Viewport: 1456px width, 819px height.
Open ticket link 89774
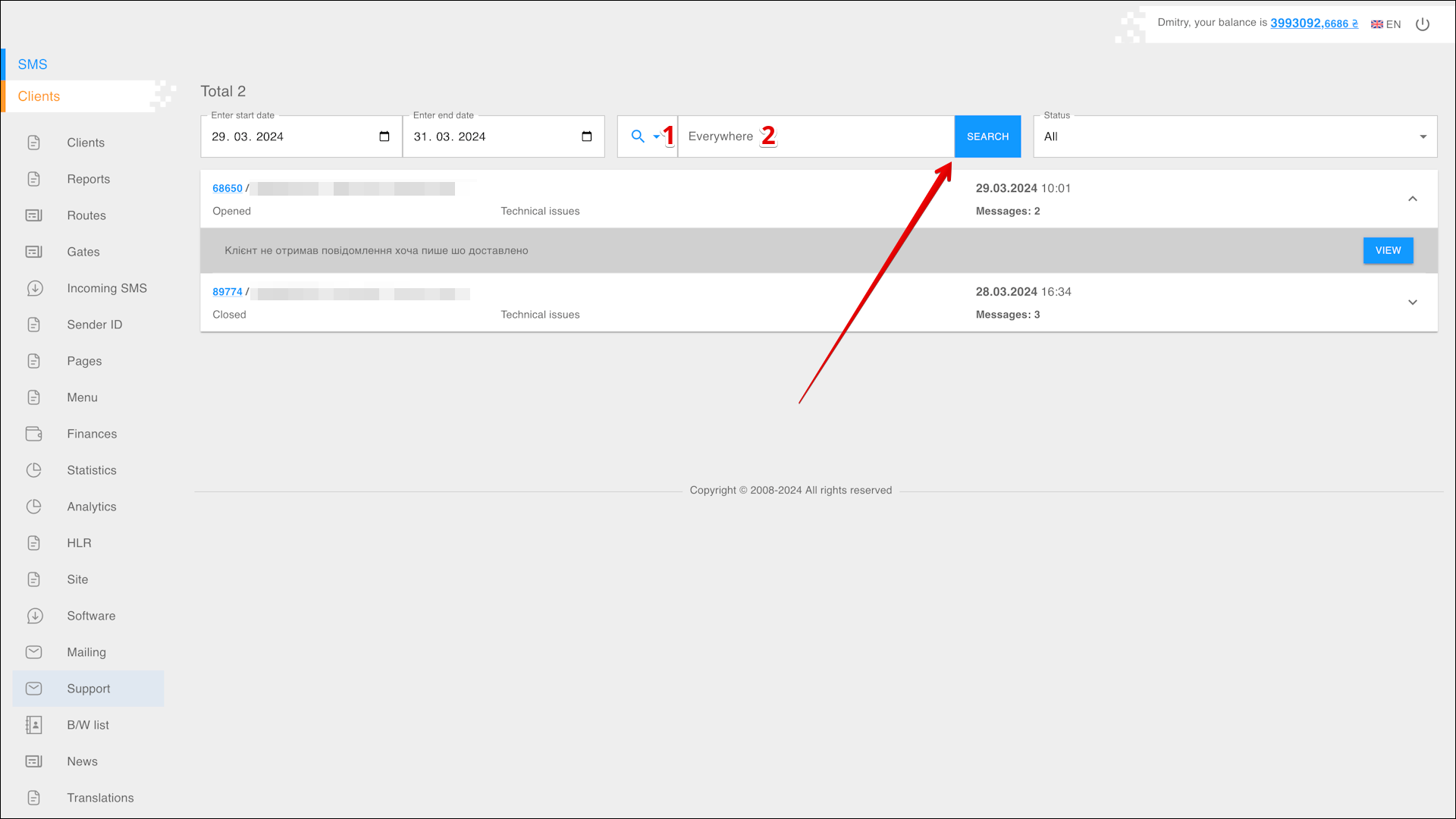point(227,292)
